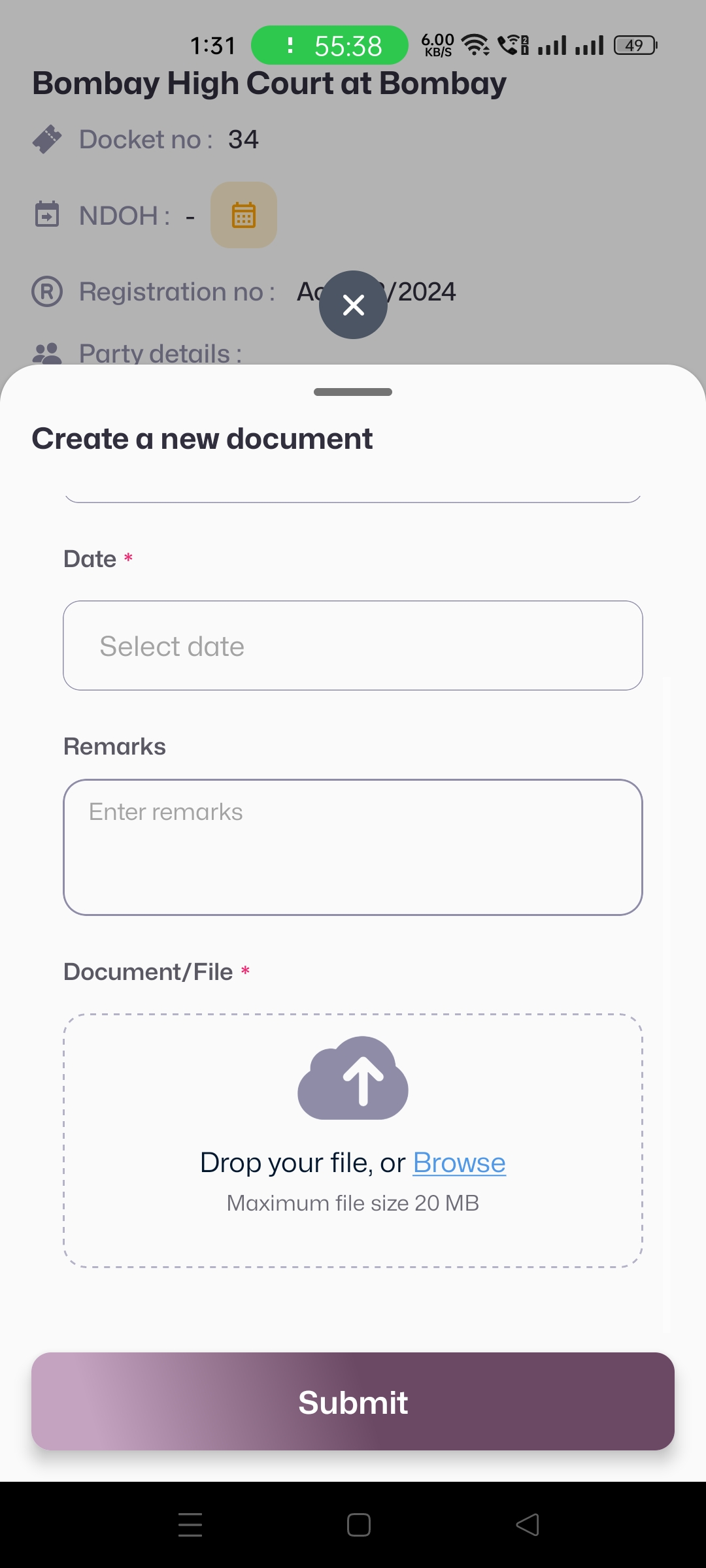This screenshot has height=1568, width=706.
Task: Tap the Docket no ticket icon
Action: coord(47,139)
